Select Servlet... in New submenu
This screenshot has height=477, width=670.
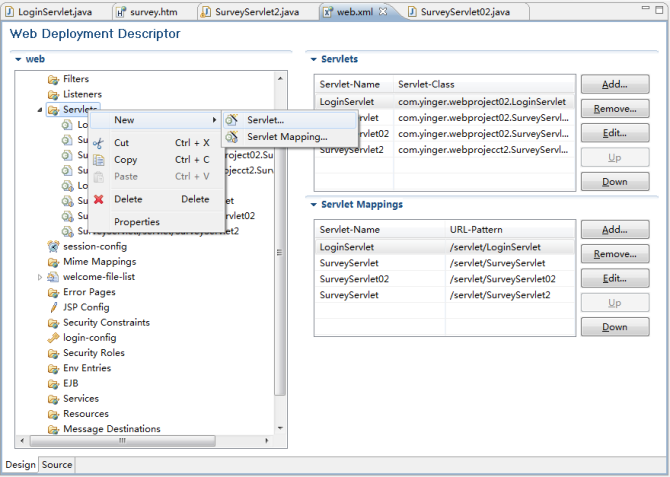[289, 120]
